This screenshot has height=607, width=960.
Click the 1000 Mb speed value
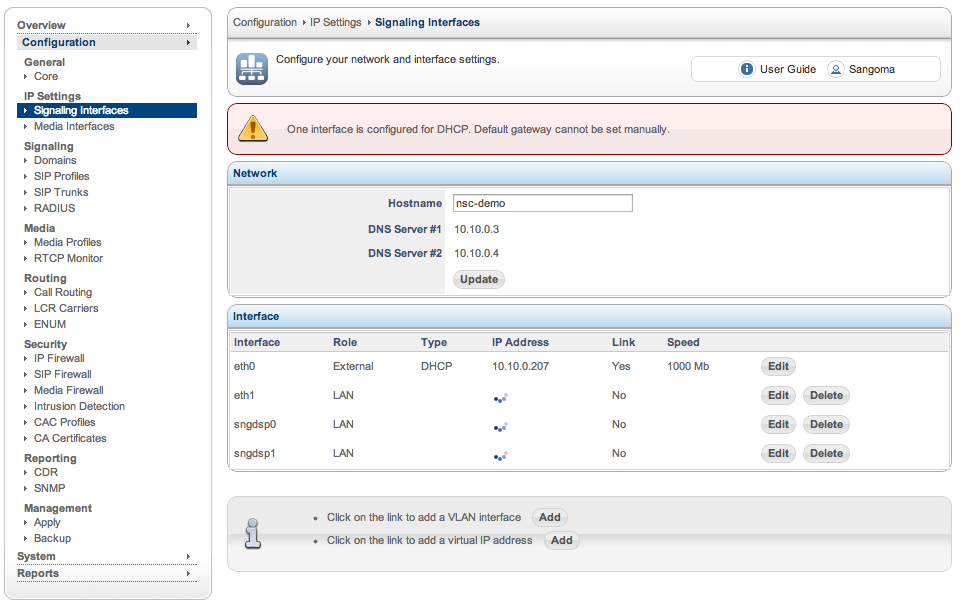coord(688,366)
